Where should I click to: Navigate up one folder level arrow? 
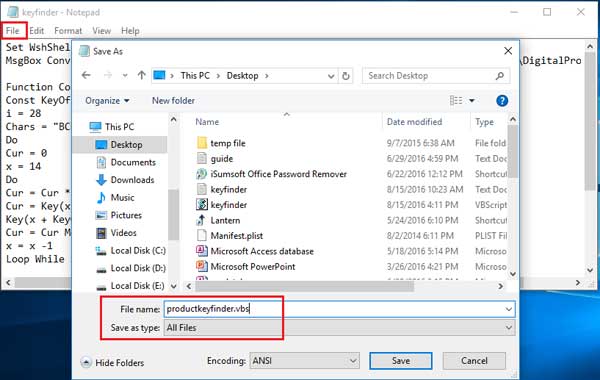pyautogui.click(x=142, y=75)
